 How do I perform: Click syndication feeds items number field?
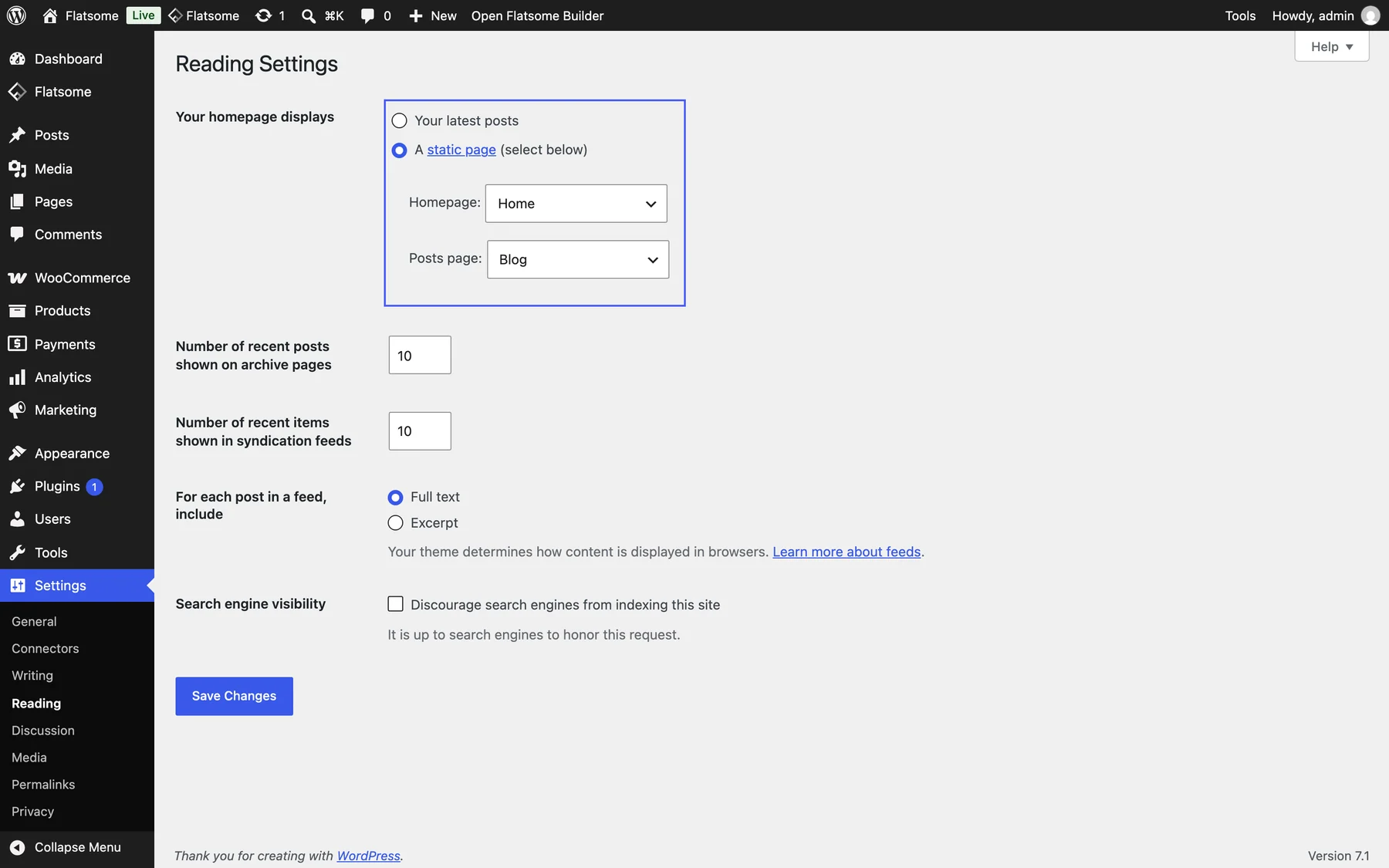pyautogui.click(x=420, y=431)
